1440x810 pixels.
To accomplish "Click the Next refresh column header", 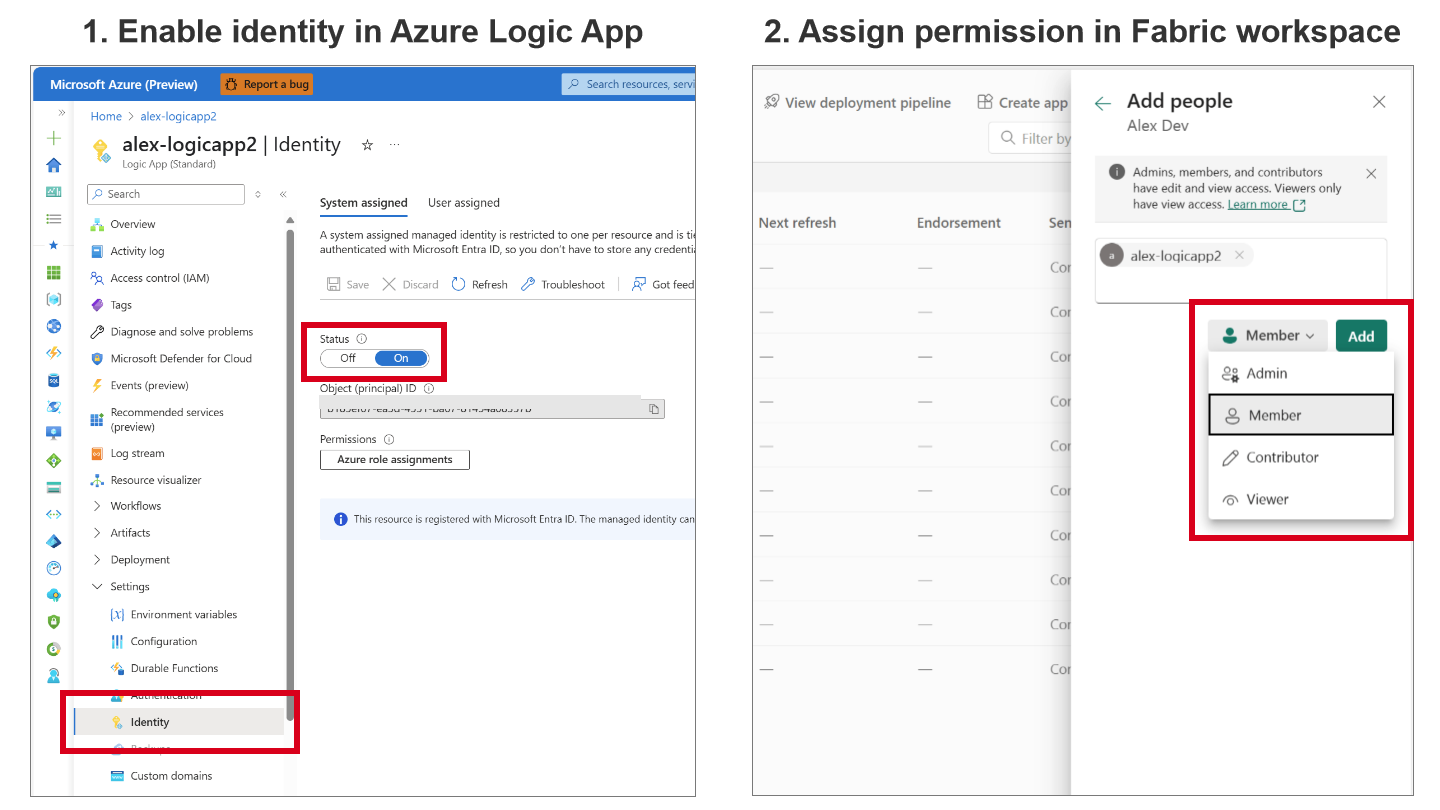I will [797, 223].
